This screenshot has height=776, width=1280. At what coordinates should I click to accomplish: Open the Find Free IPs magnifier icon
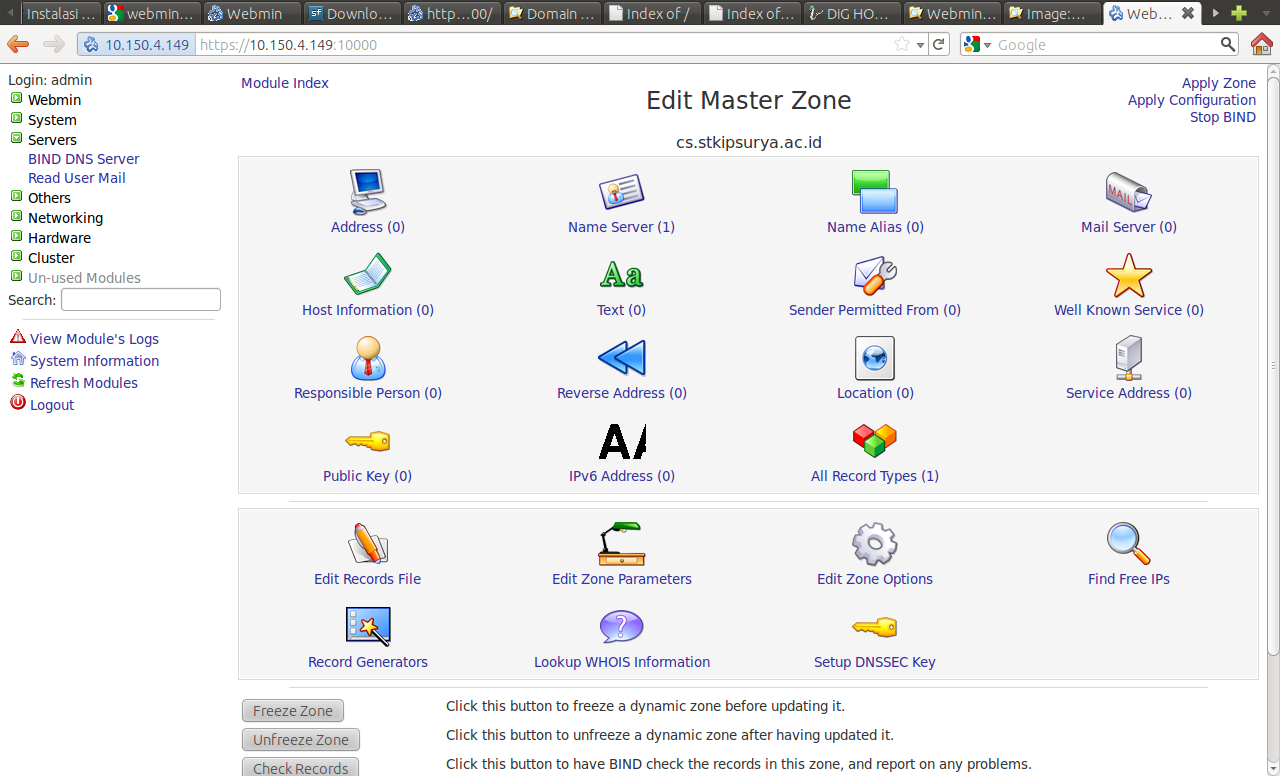tap(1128, 544)
